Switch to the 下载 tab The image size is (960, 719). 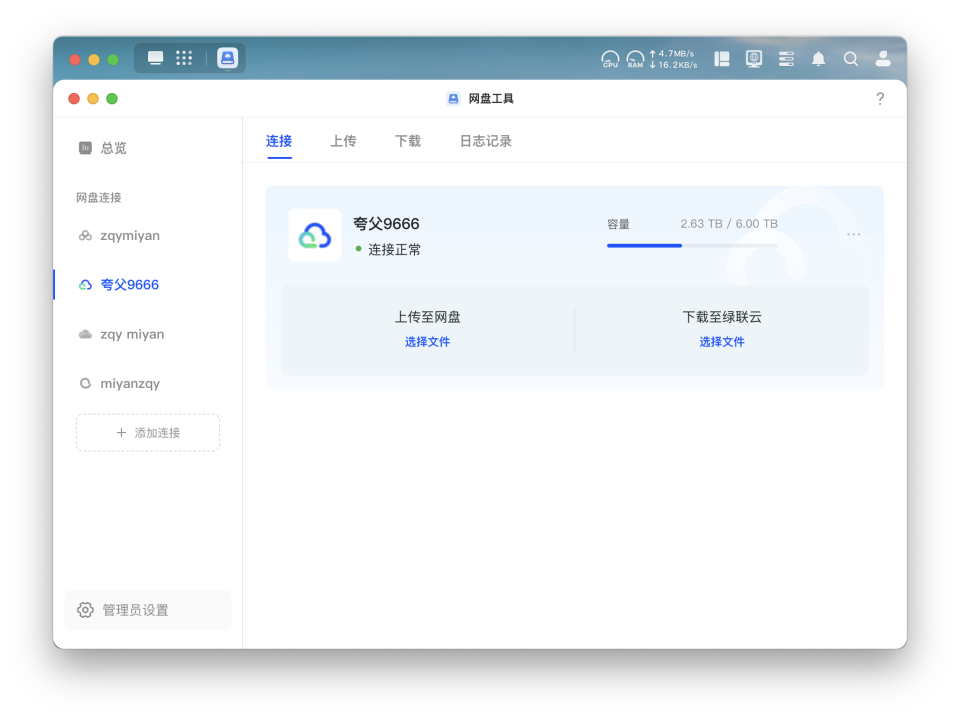(408, 141)
